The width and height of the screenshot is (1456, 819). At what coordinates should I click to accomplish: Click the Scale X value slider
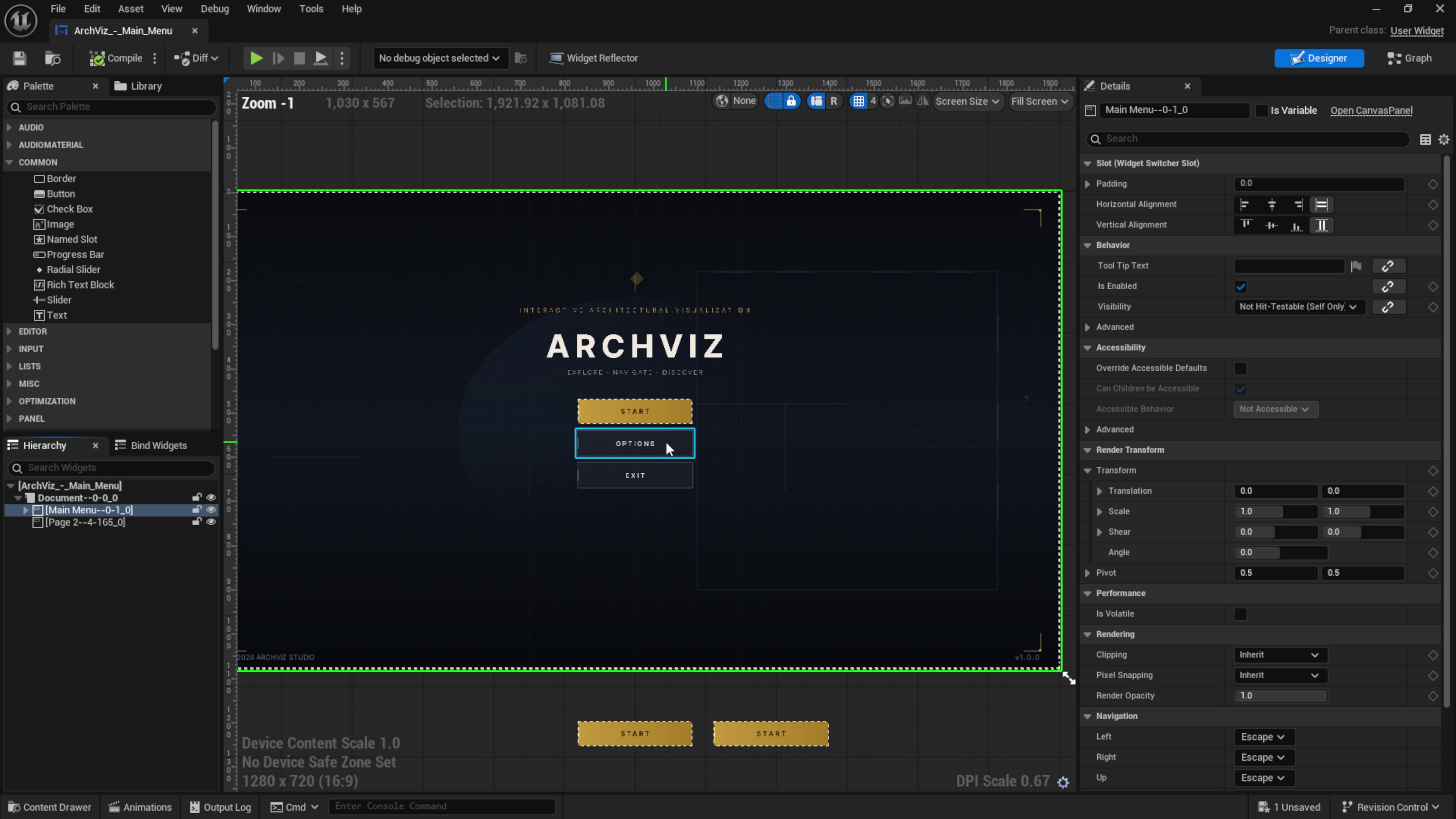click(x=1276, y=511)
